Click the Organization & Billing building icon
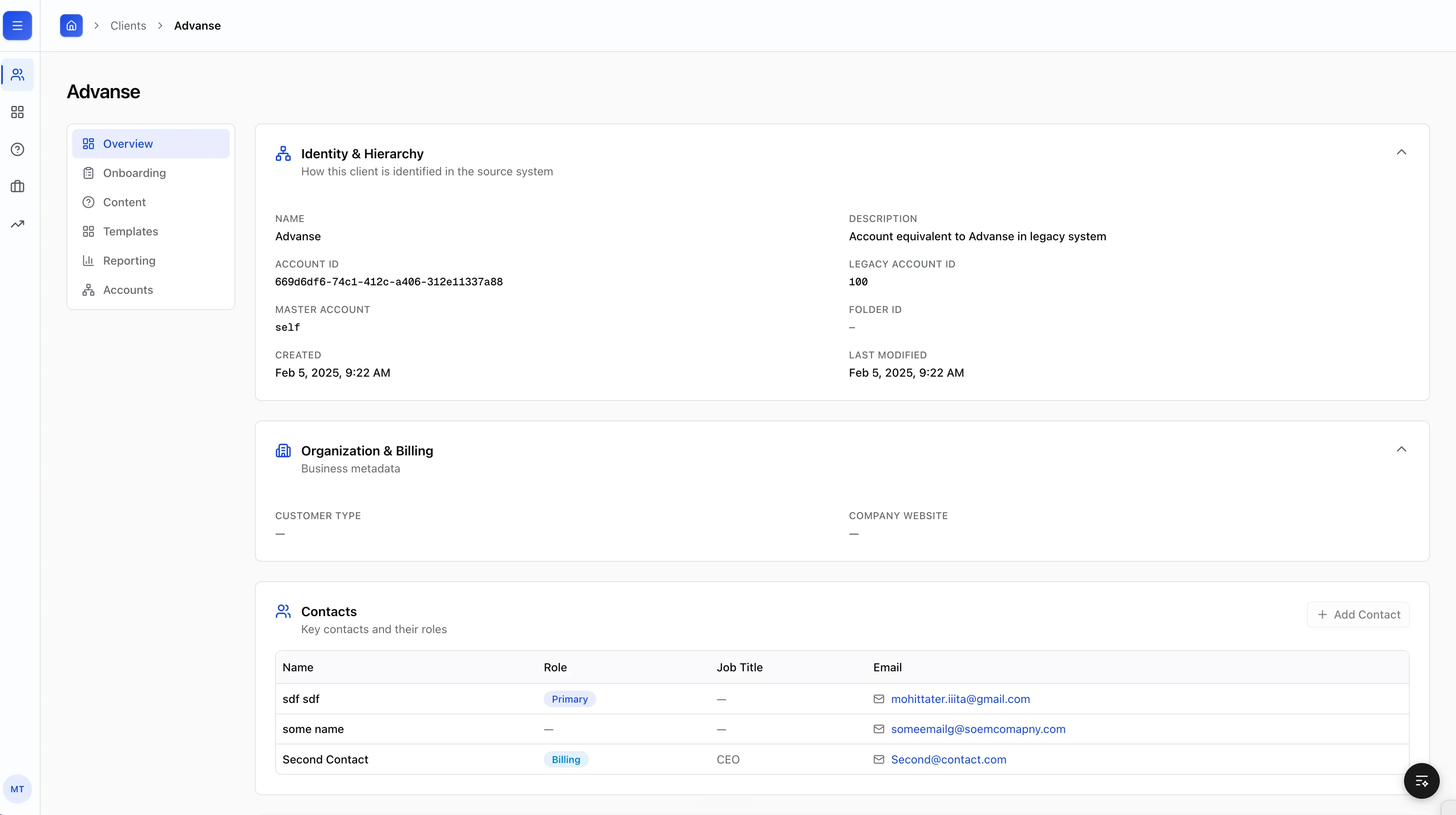The width and height of the screenshot is (1456, 815). pos(283,451)
